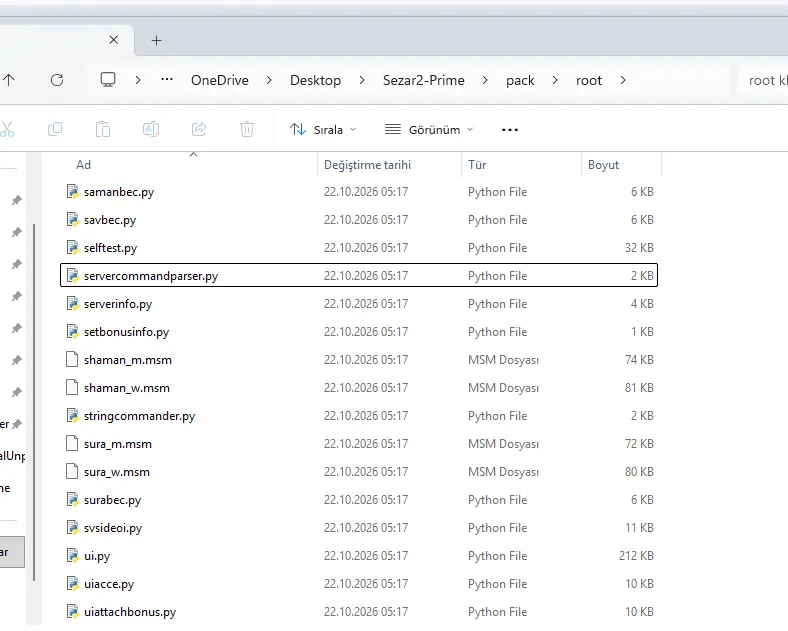Click MSM Dosyası type for shaman_m.msm
Viewport: 788px width, 631px height.
click(x=503, y=360)
